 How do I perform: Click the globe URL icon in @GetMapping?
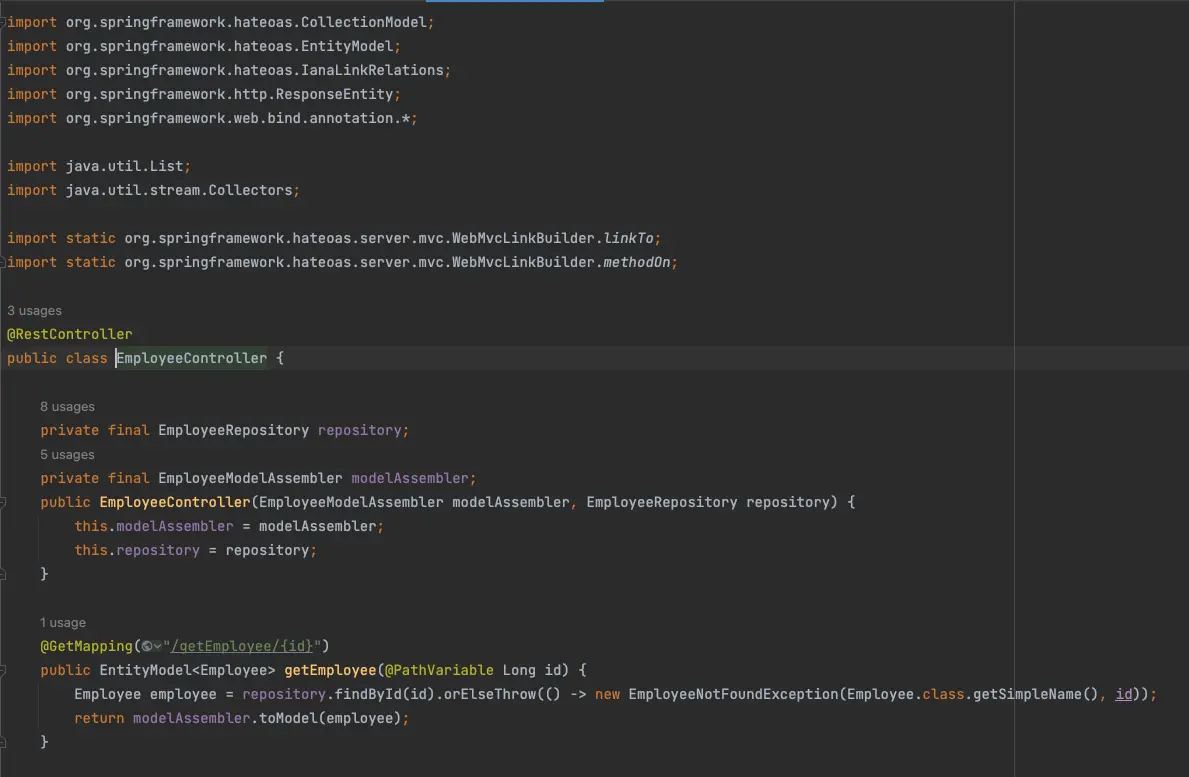pos(146,646)
